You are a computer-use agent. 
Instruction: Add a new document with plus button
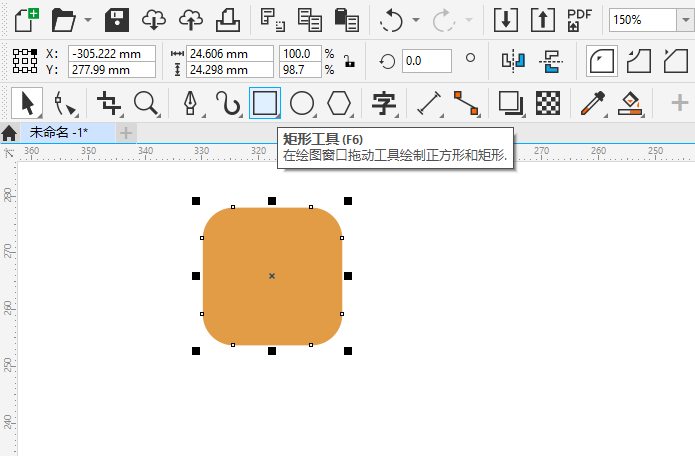tap(126, 132)
